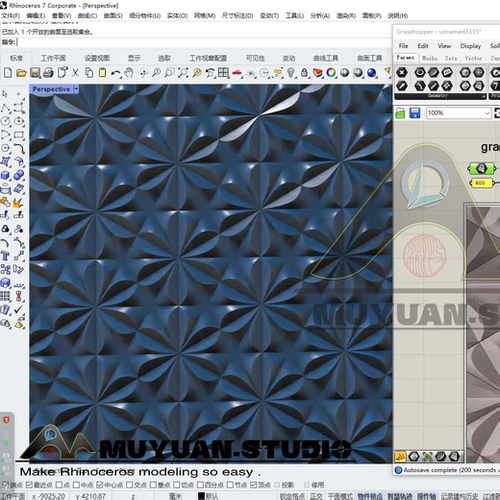Switch to Grasshopper's Vector tab

click(x=473, y=58)
